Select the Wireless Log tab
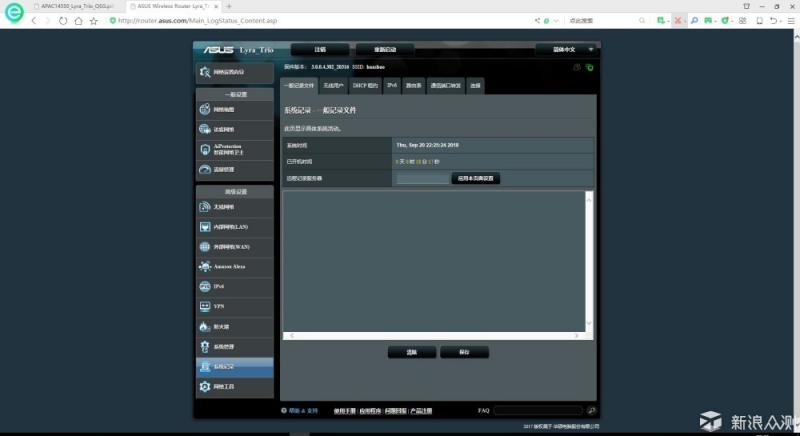Viewport: 800px width, 436px height. click(333, 86)
